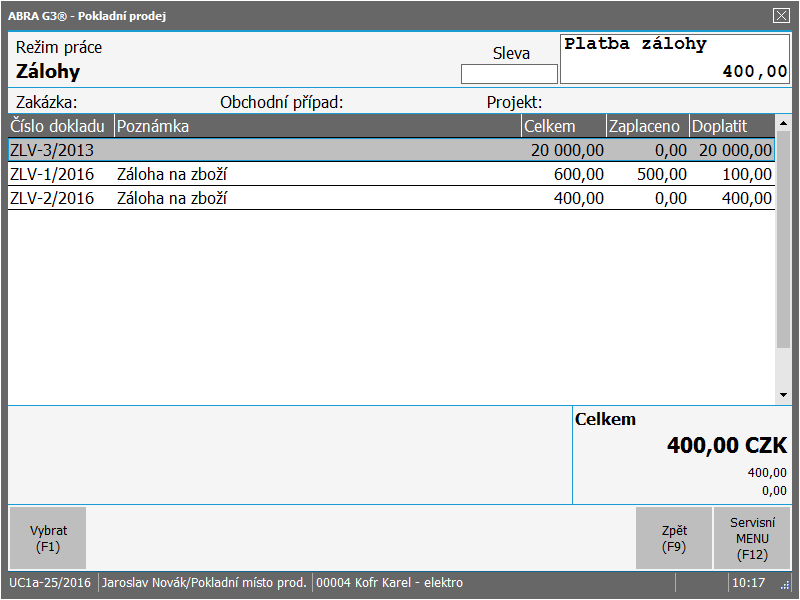The image size is (800, 600).
Task: Close the Pokladní prodej window
Action: (x=781, y=15)
